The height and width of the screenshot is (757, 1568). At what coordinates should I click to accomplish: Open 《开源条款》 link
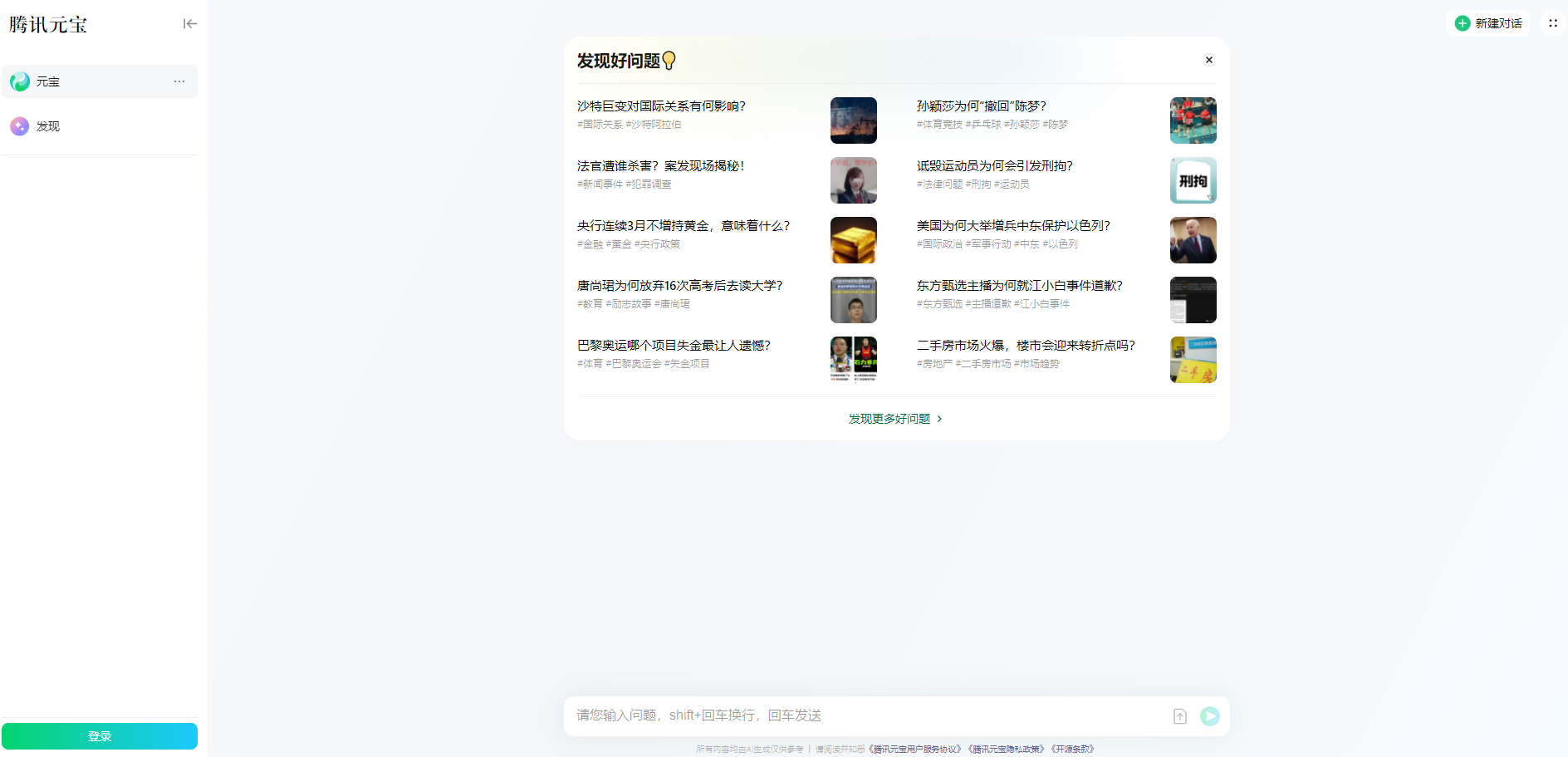pos(1072,750)
